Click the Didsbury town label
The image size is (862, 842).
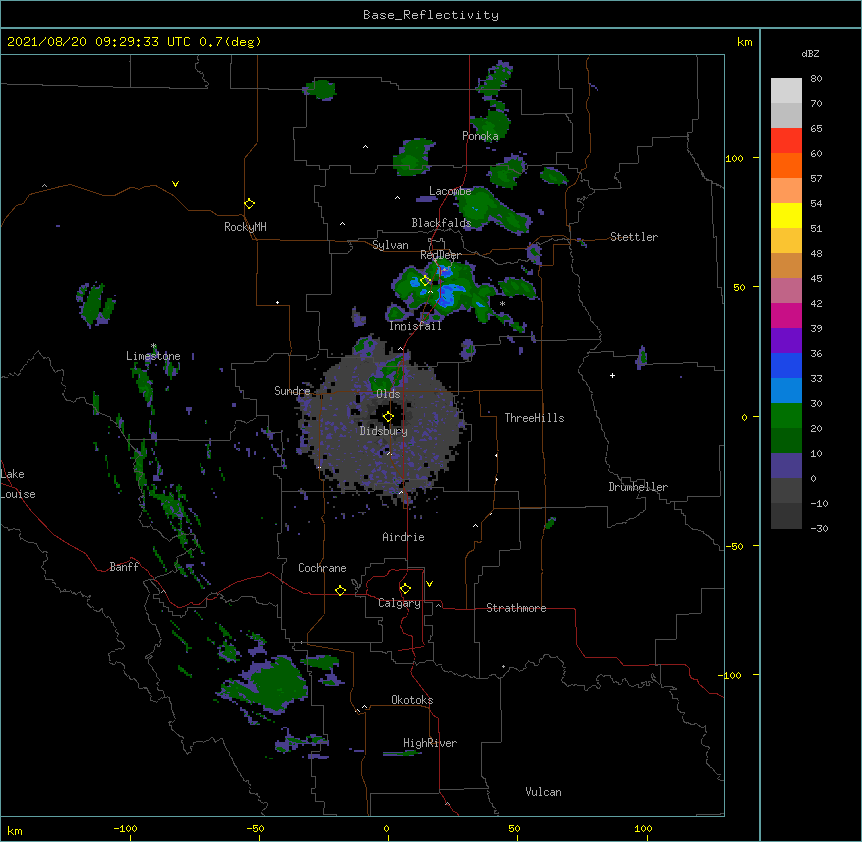(384, 431)
